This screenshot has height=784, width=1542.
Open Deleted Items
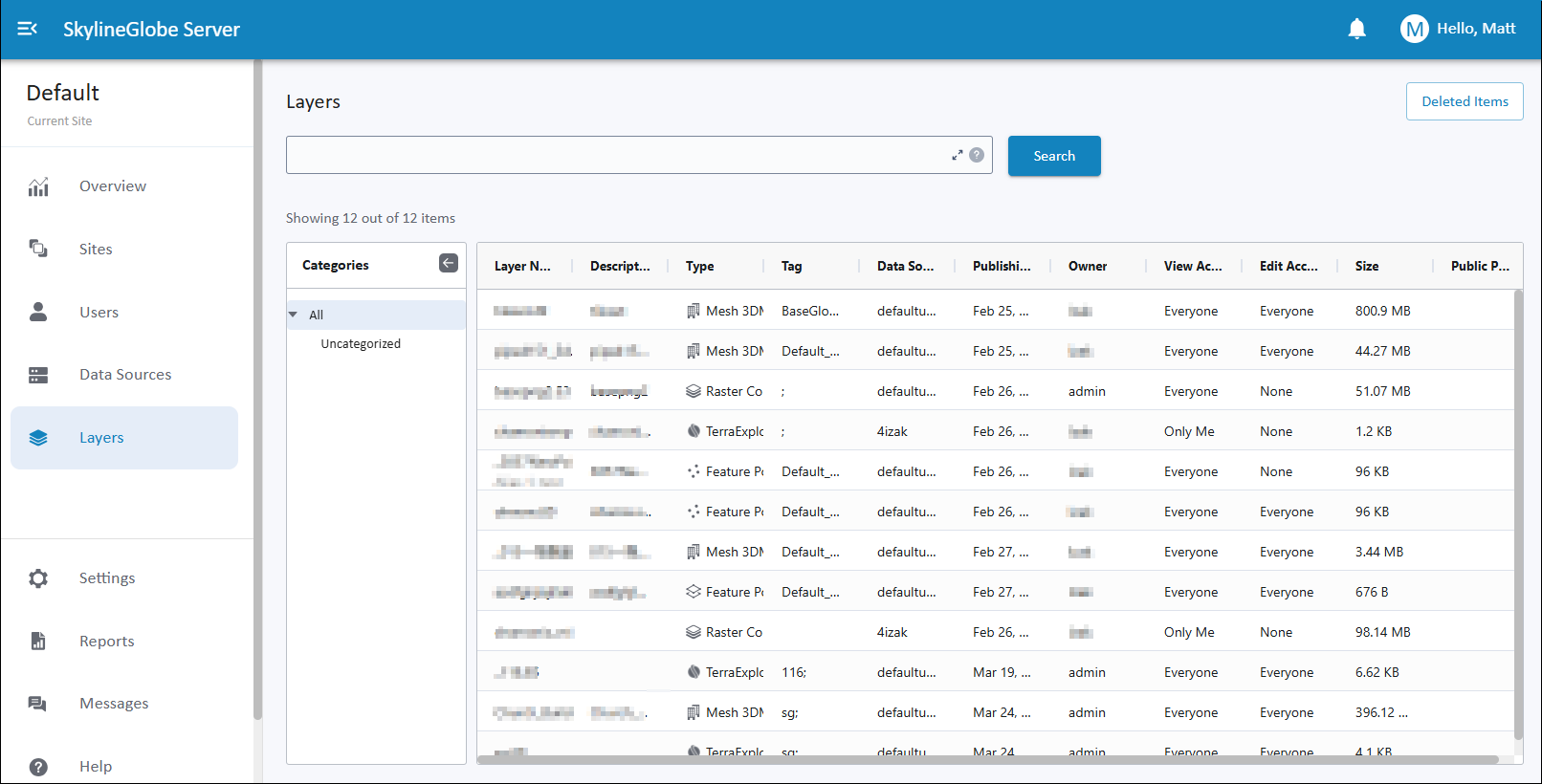tap(1464, 101)
